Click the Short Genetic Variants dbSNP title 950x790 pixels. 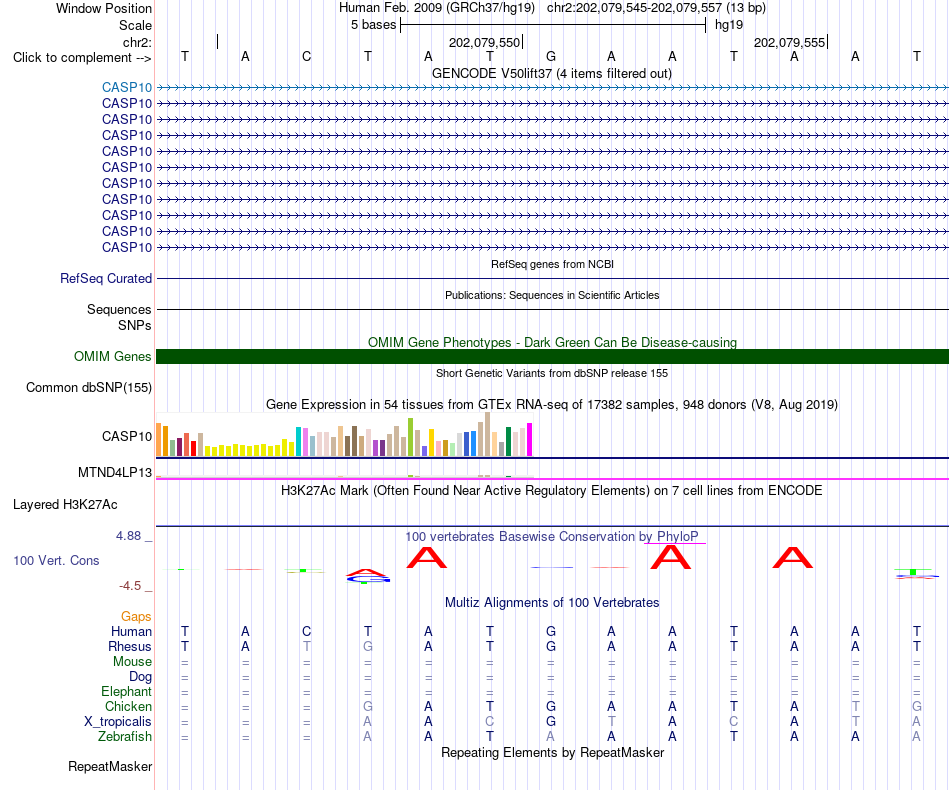click(x=552, y=373)
